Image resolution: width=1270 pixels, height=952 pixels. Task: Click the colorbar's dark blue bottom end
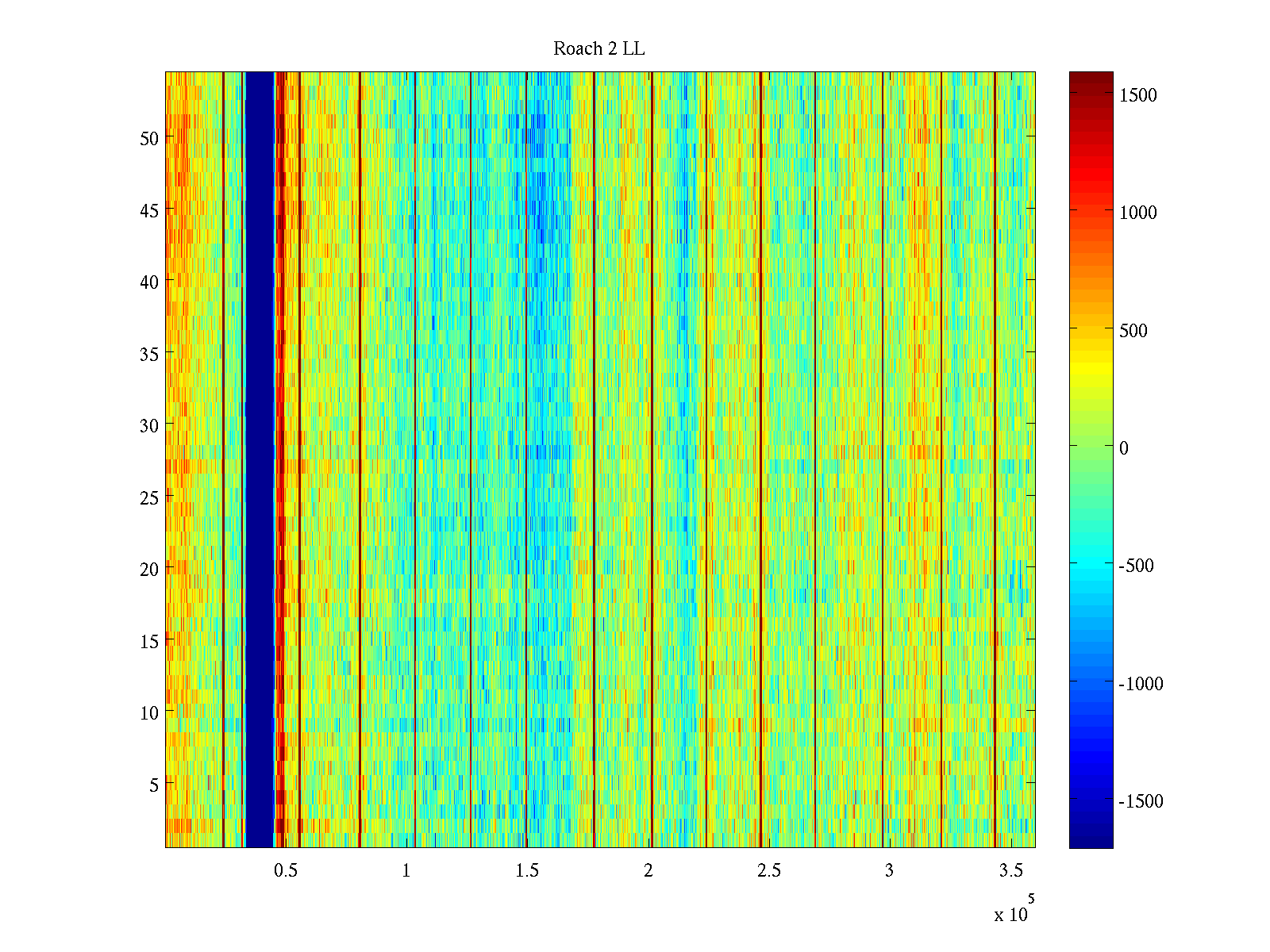click(x=1091, y=839)
